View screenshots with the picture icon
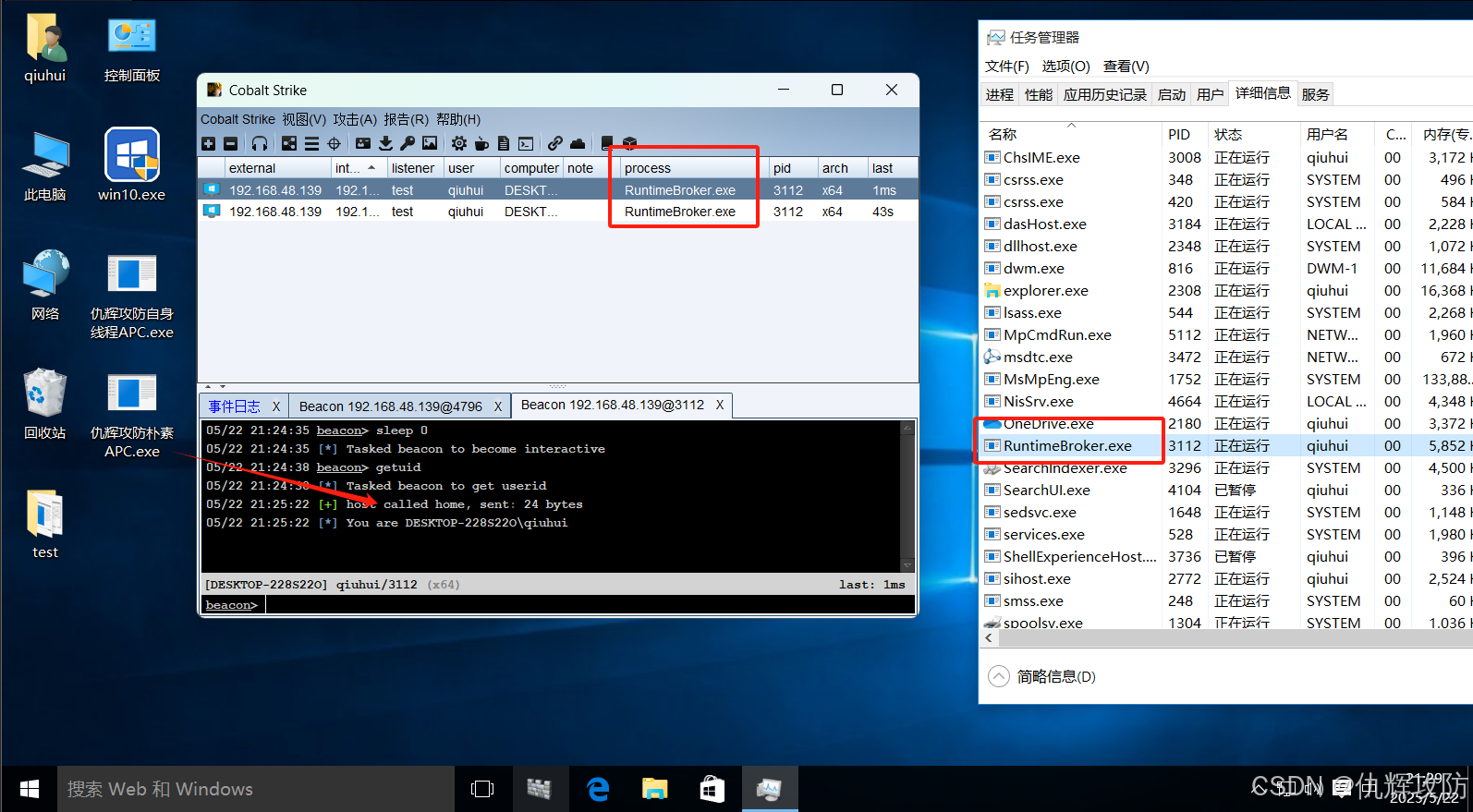The width and height of the screenshot is (1473, 812). (430, 143)
